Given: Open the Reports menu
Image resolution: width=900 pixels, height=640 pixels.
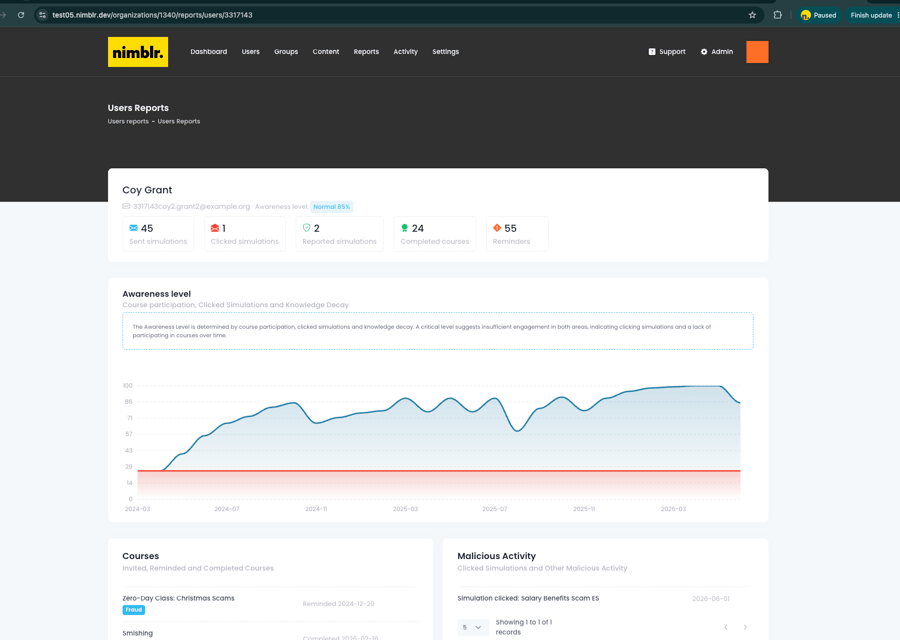Looking at the screenshot, I should click(x=366, y=52).
